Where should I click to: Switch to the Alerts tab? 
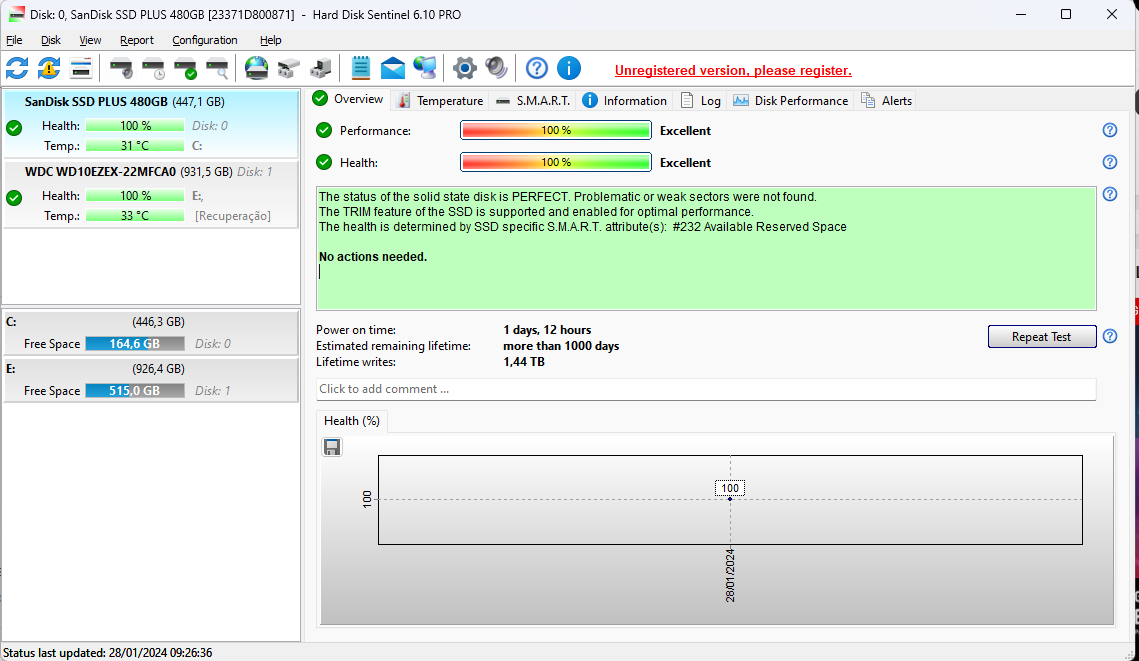click(x=886, y=100)
